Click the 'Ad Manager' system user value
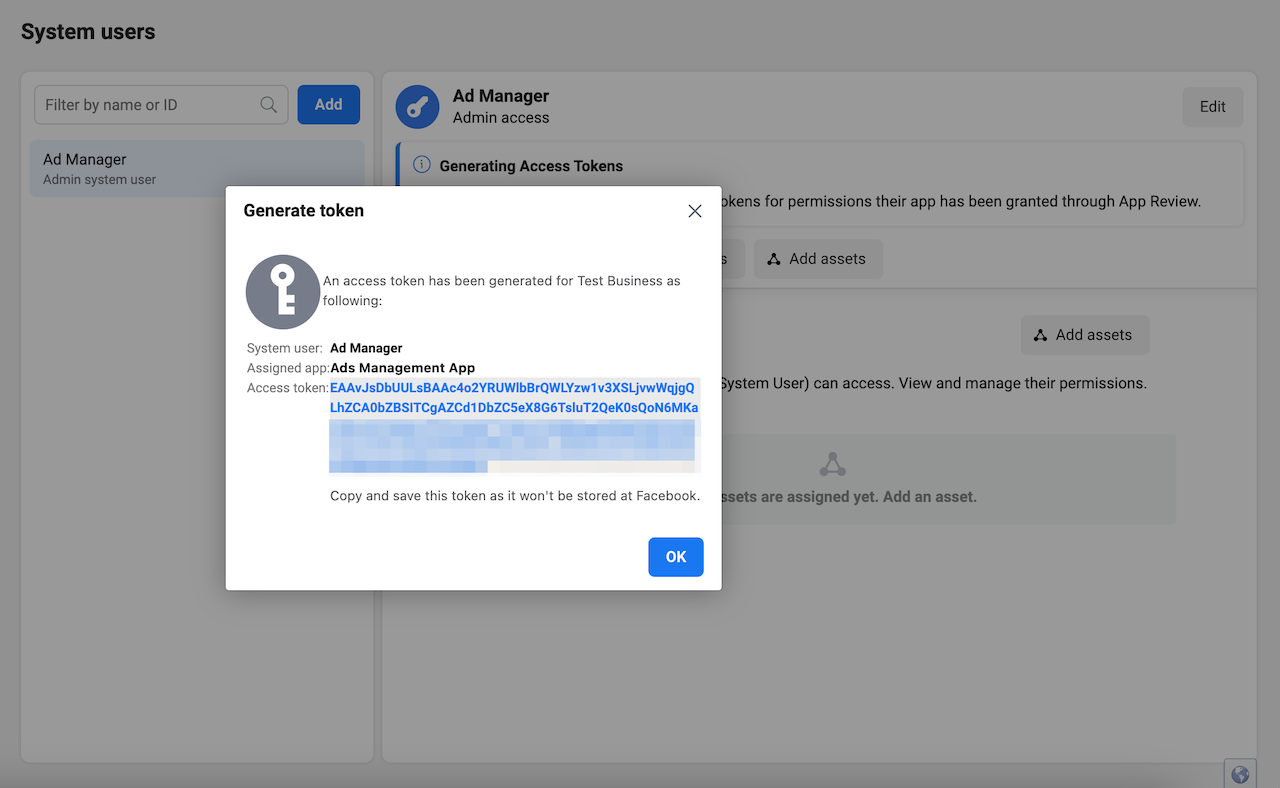This screenshot has height=788, width=1280. click(366, 348)
